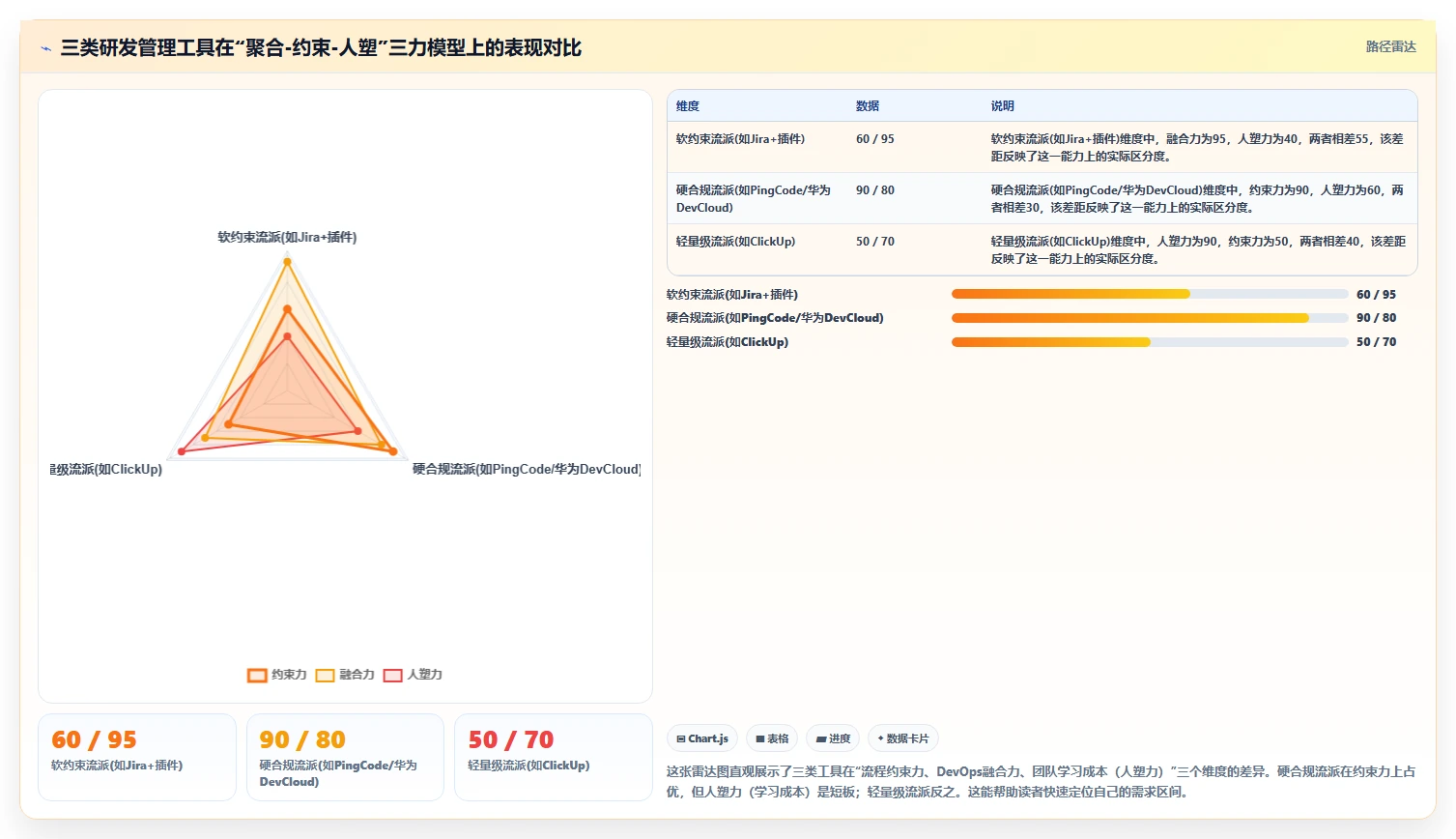Screen dimensions: 1456x839
Task: Click the title icon beside the heading
Action: tap(45, 48)
